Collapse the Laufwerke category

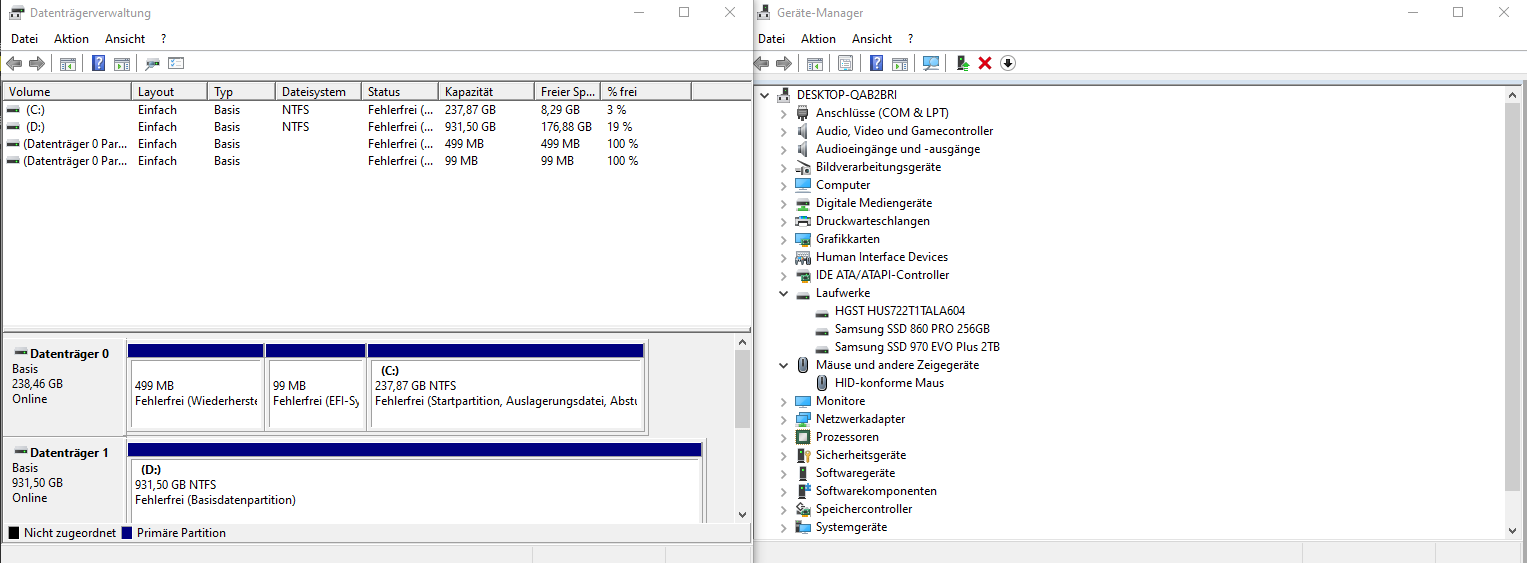(784, 293)
